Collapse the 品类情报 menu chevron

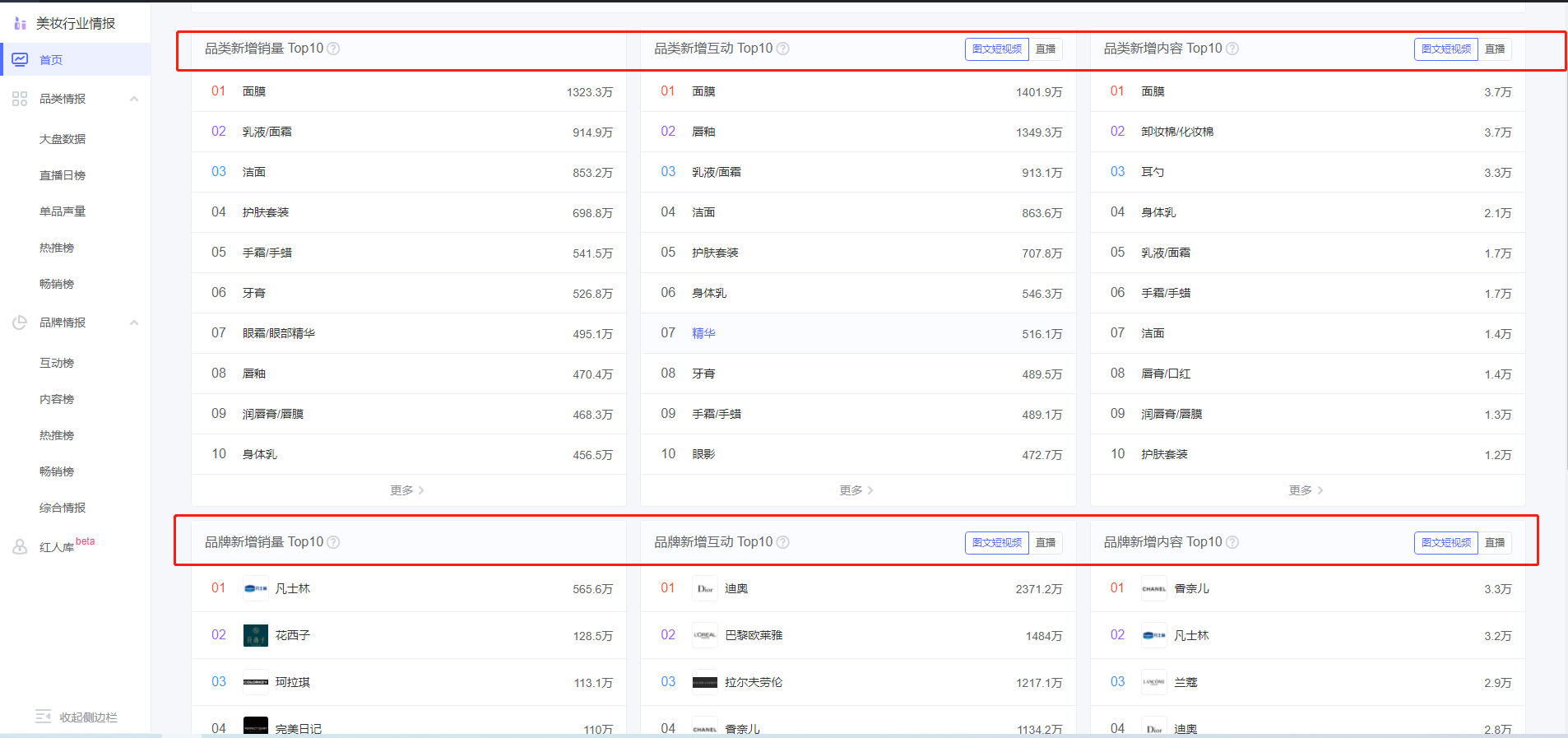(134, 99)
